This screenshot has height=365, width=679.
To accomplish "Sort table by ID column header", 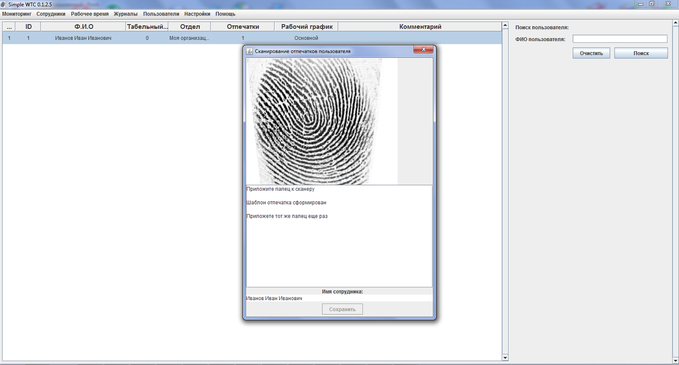I will pos(29,26).
